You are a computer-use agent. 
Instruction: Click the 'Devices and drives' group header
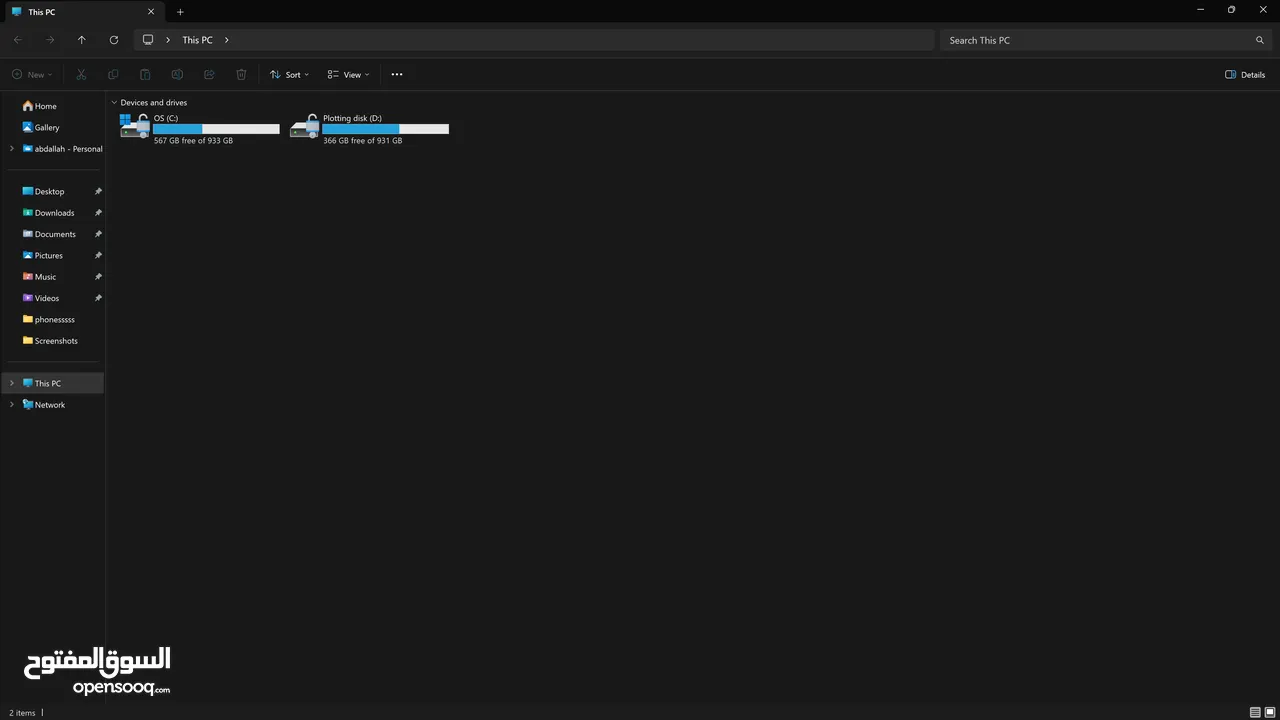(154, 103)
